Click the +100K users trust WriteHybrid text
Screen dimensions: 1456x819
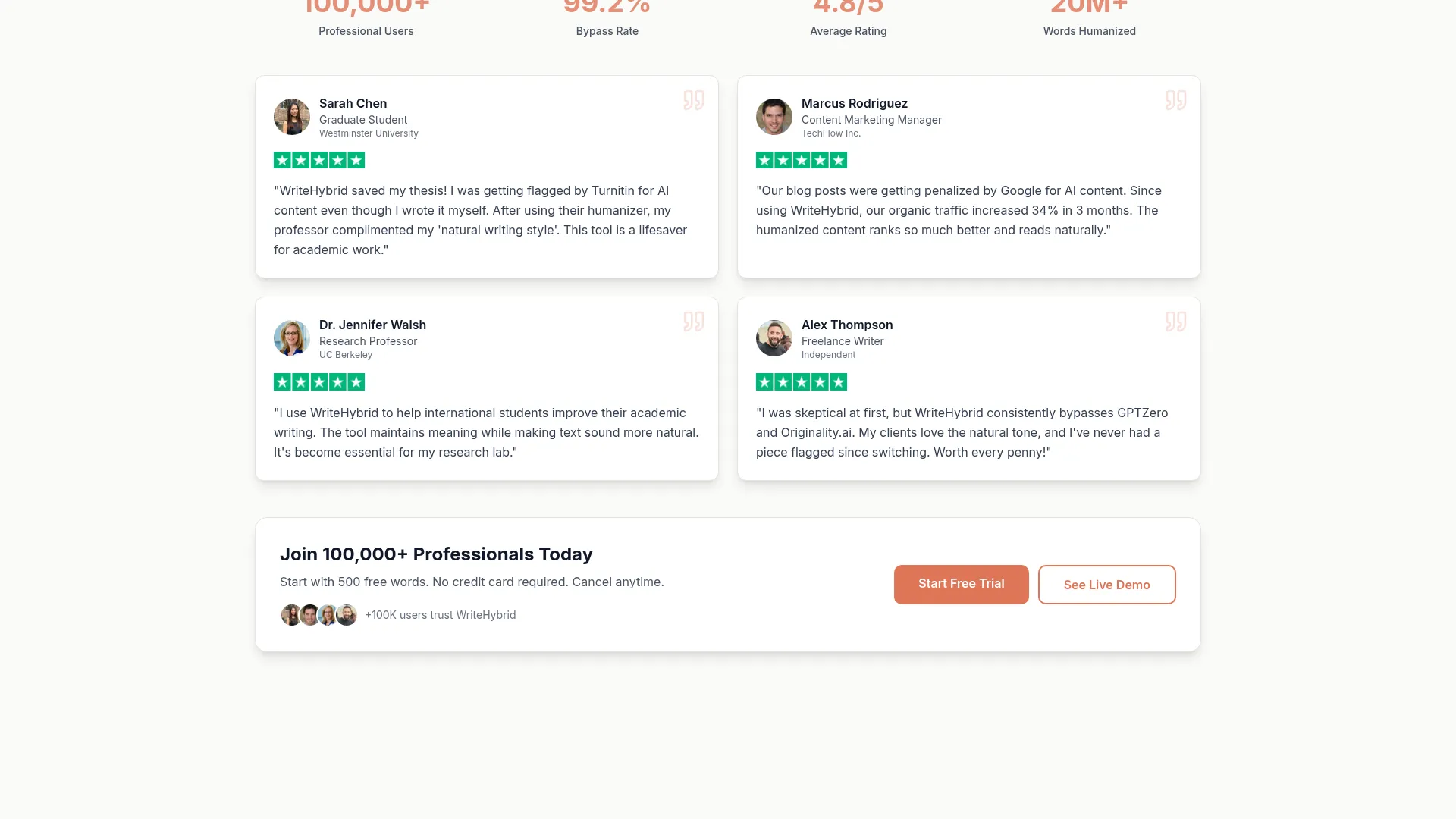click(x=440, y=615)
